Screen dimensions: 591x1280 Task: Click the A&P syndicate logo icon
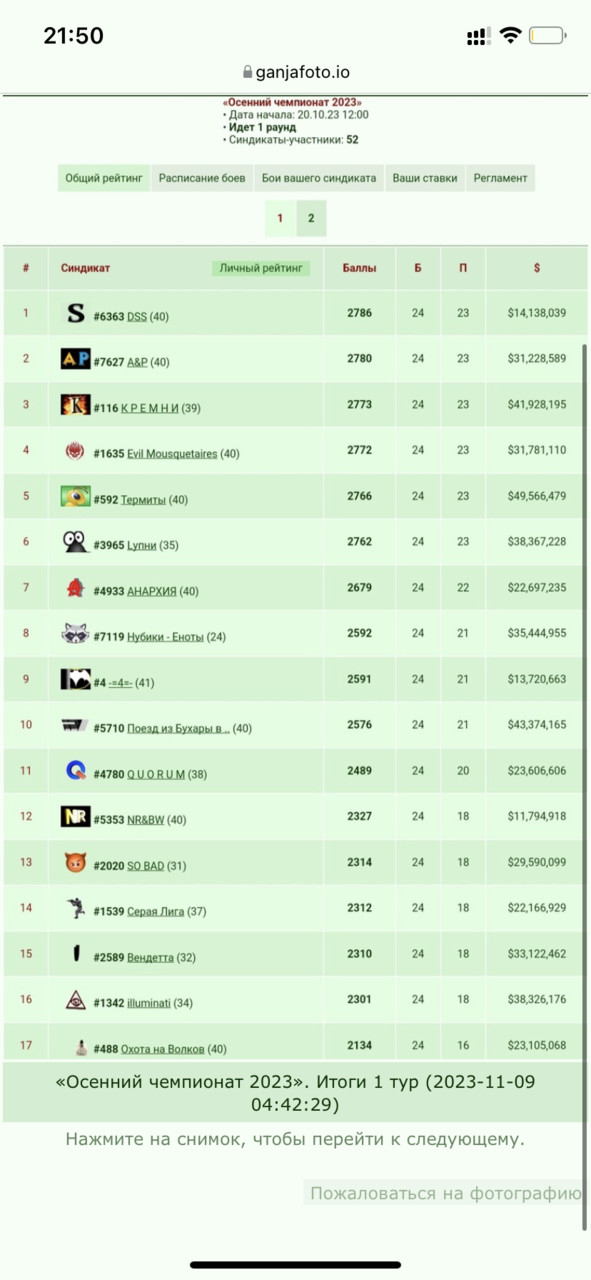[x=76, y=360]
